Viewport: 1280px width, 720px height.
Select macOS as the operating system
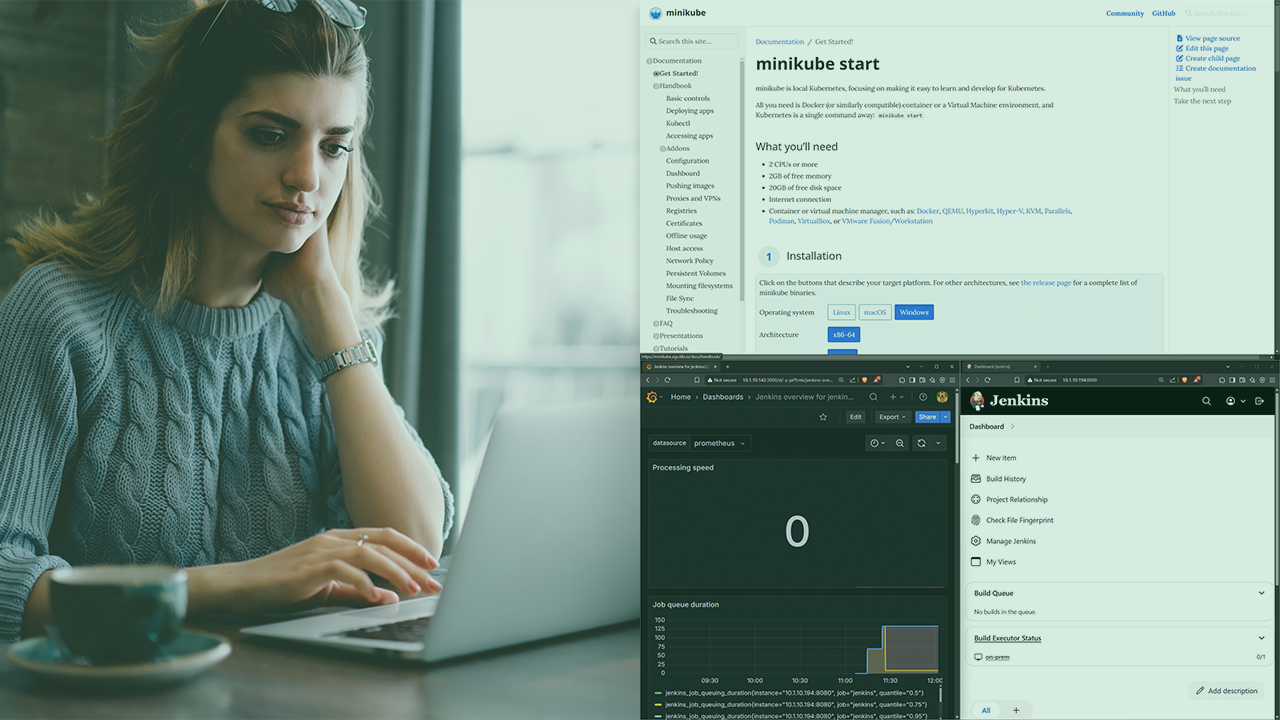pos(875,312)
